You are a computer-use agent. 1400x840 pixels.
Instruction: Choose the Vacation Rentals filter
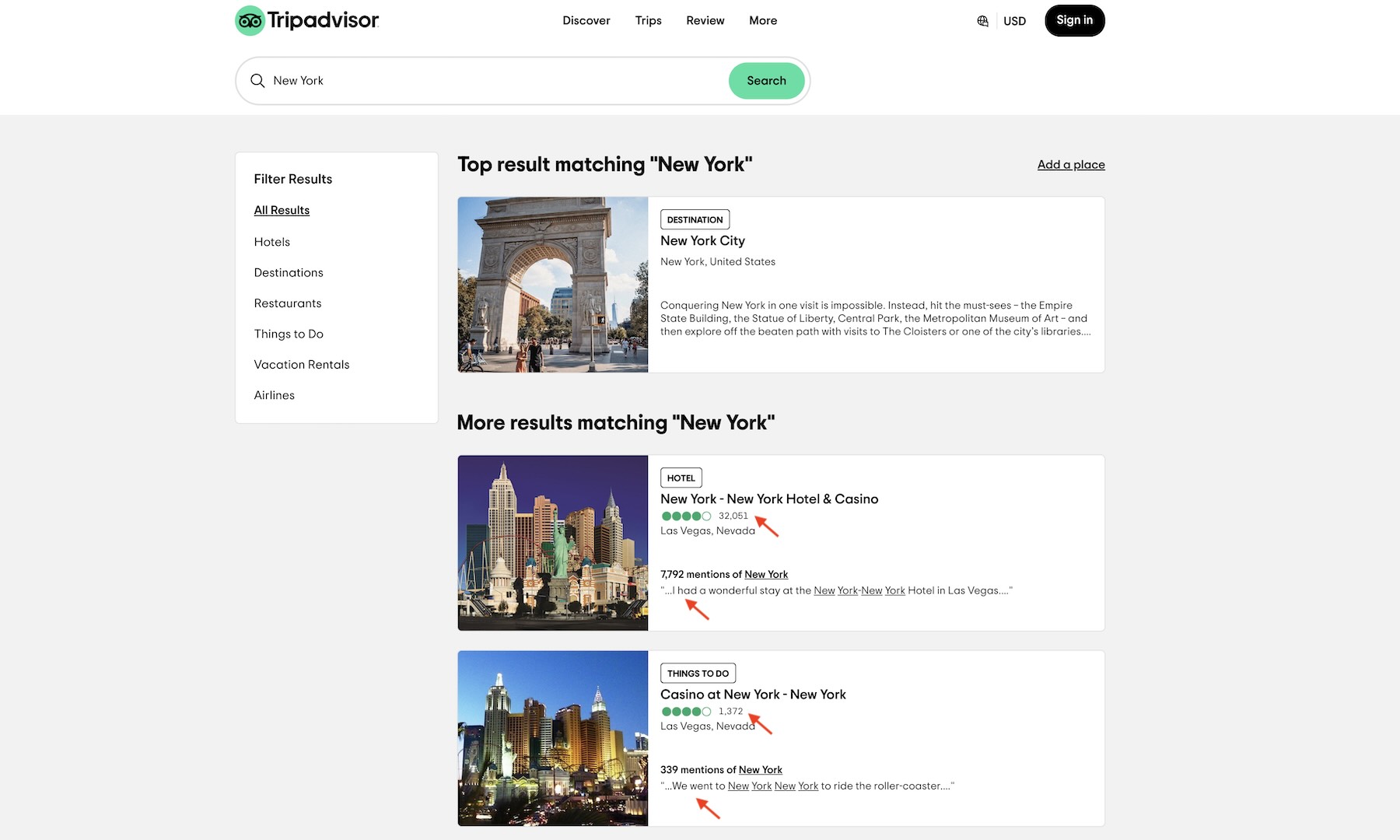301,365
